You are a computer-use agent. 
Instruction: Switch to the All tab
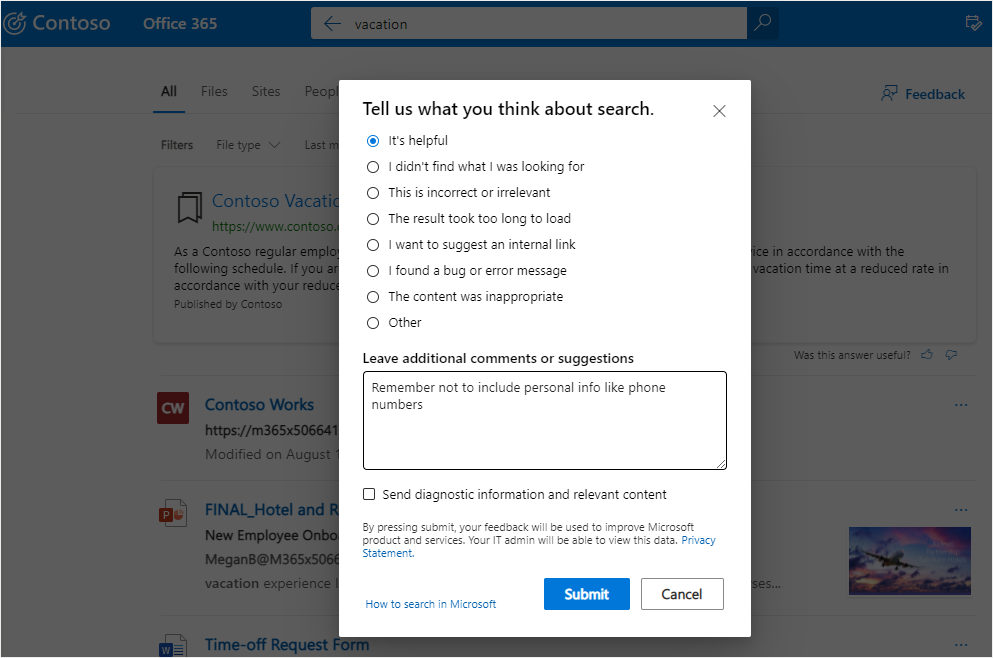click(x=168, y=91)
